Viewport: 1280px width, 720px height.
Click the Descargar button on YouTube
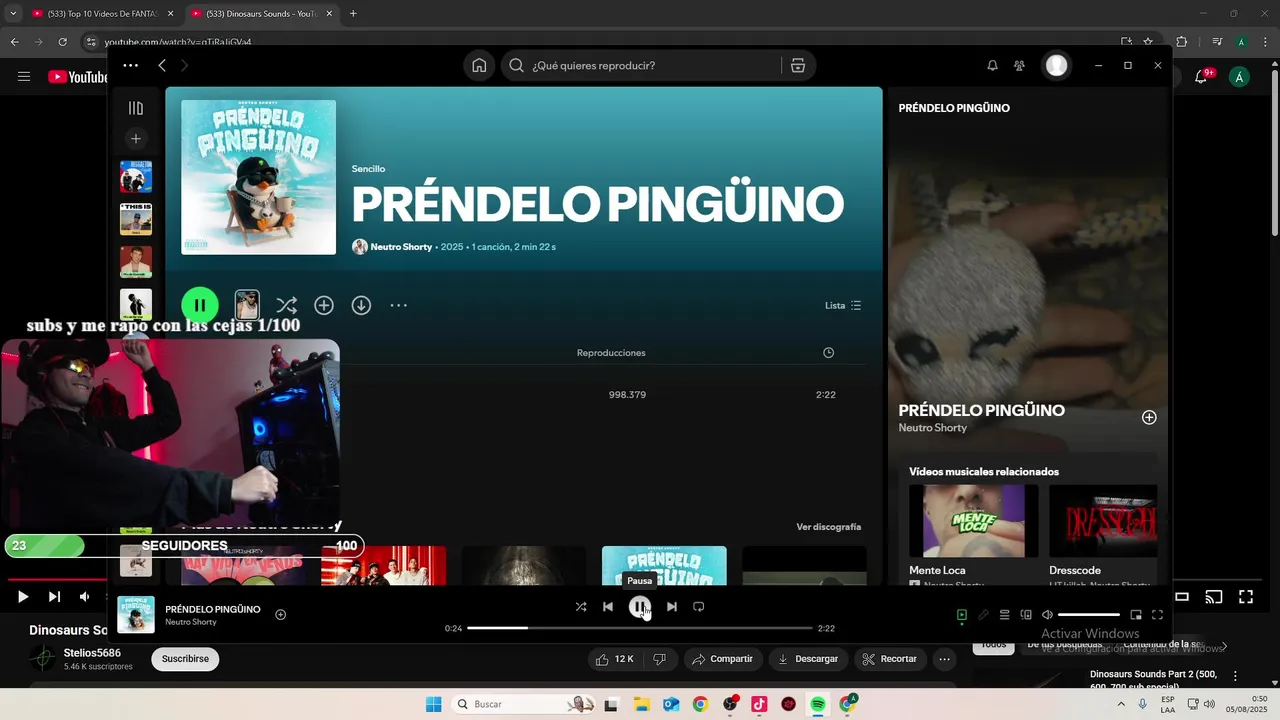coord(810,659)
